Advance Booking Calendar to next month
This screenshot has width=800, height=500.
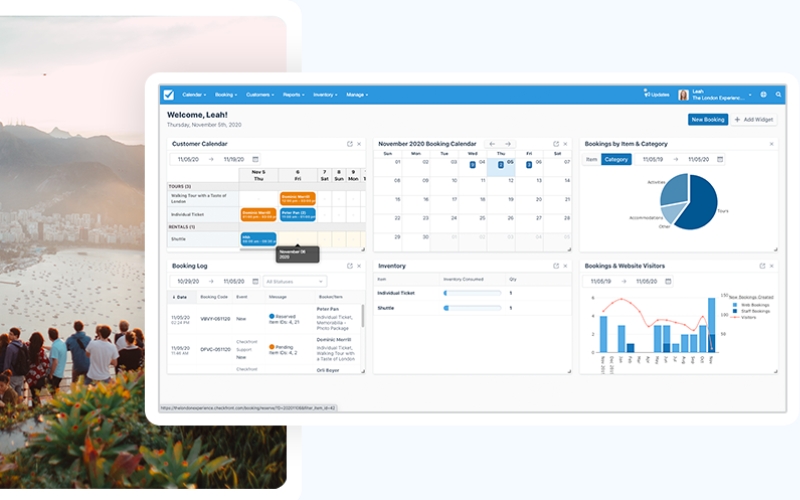507,144
